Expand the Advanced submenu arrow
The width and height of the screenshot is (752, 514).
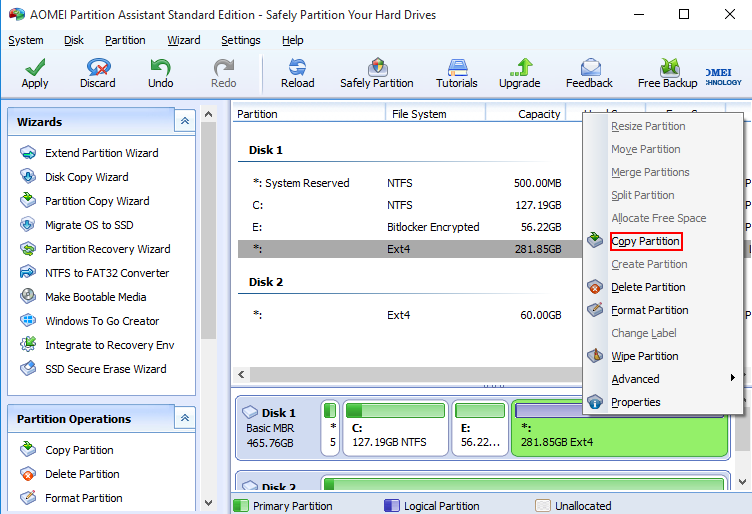(732, 378)
